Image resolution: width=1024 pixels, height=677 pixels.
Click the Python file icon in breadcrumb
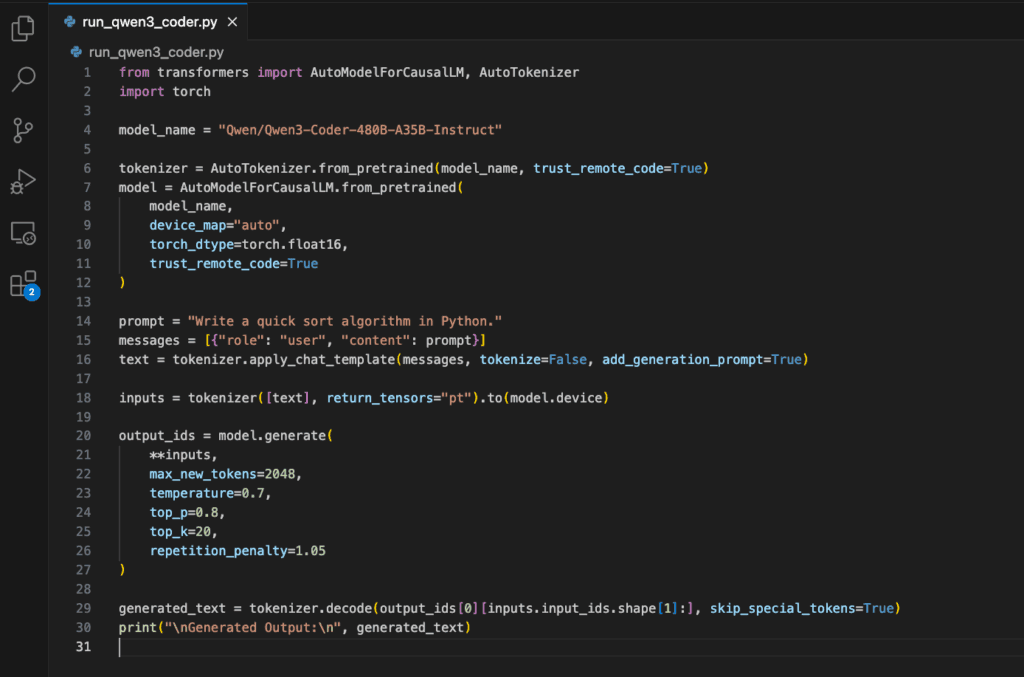[76, 52]
